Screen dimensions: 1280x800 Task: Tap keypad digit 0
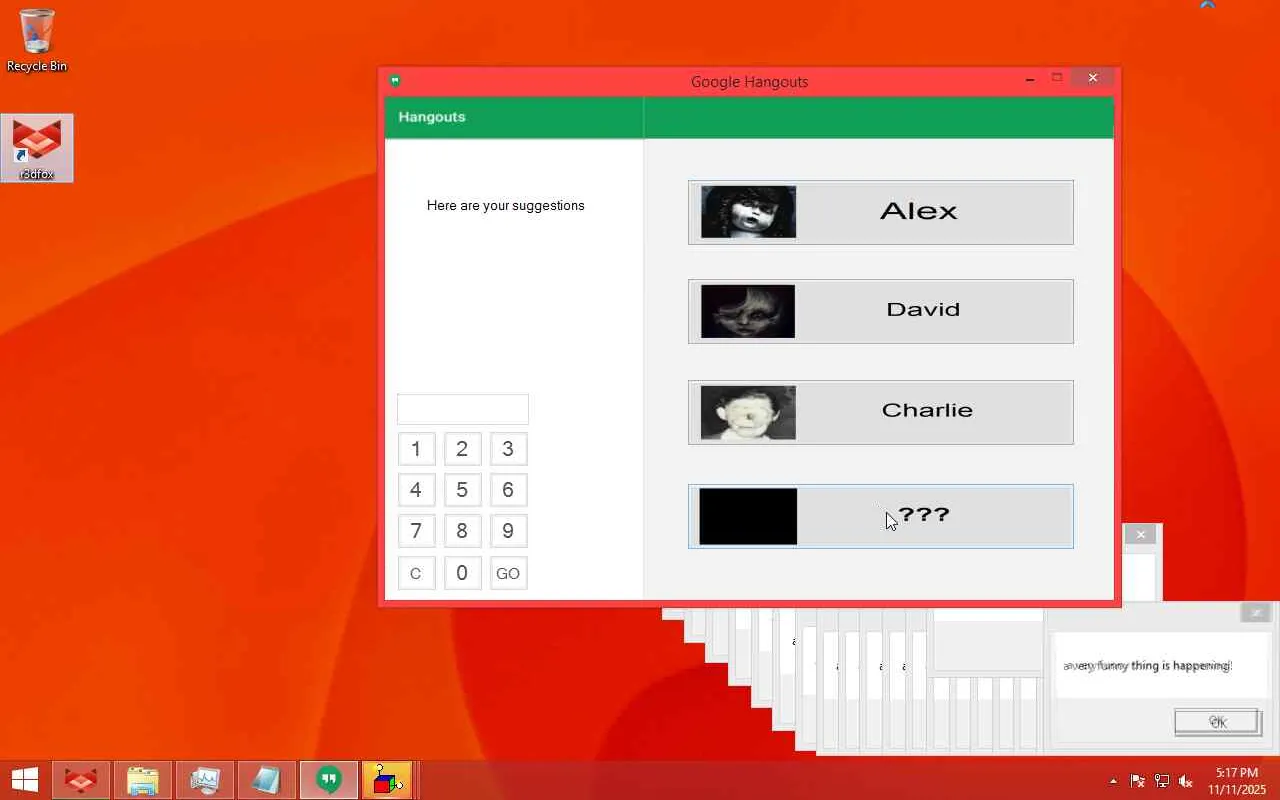[x=462, y=573]
